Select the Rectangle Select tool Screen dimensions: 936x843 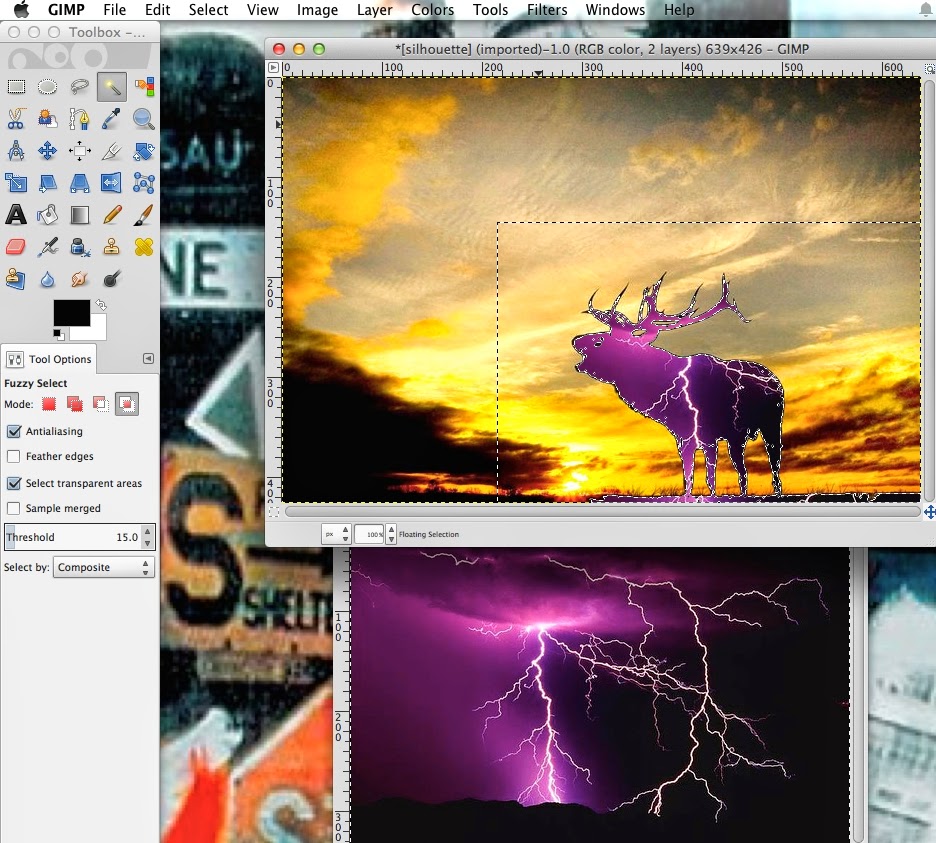point(16,87)
